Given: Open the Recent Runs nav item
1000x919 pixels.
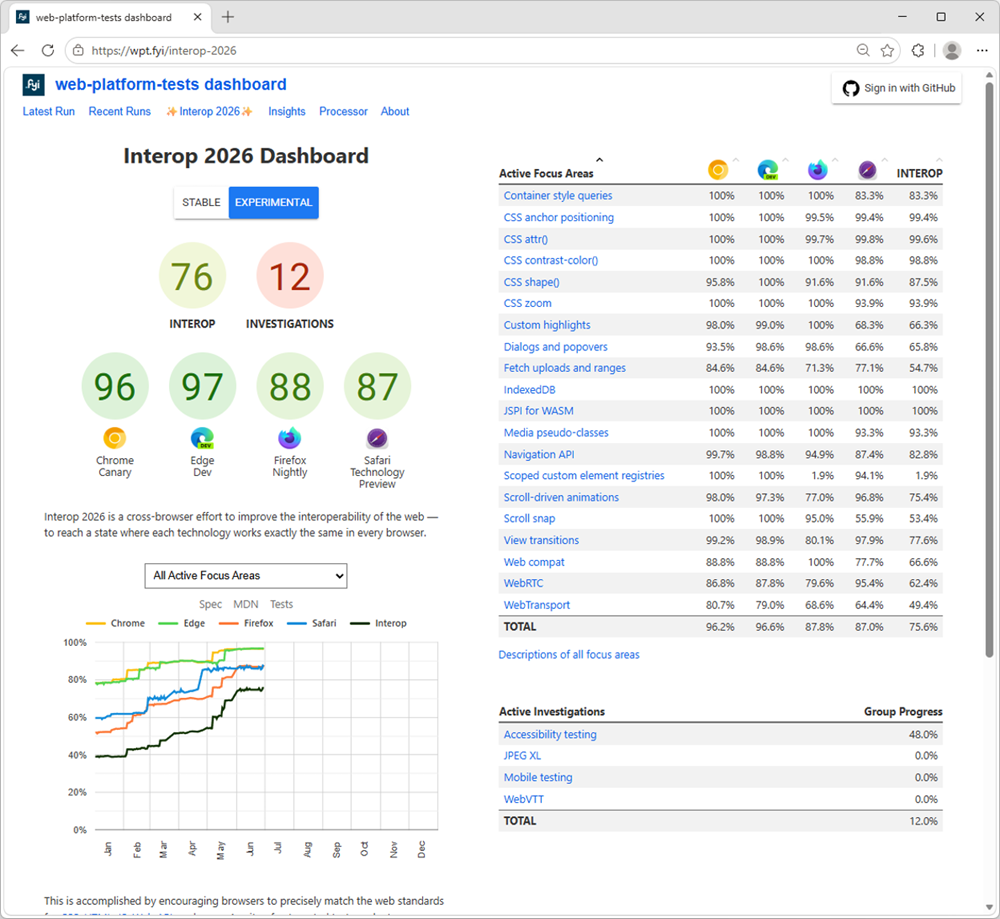Looking at the screenshot, I should click(x=120, y=112).
